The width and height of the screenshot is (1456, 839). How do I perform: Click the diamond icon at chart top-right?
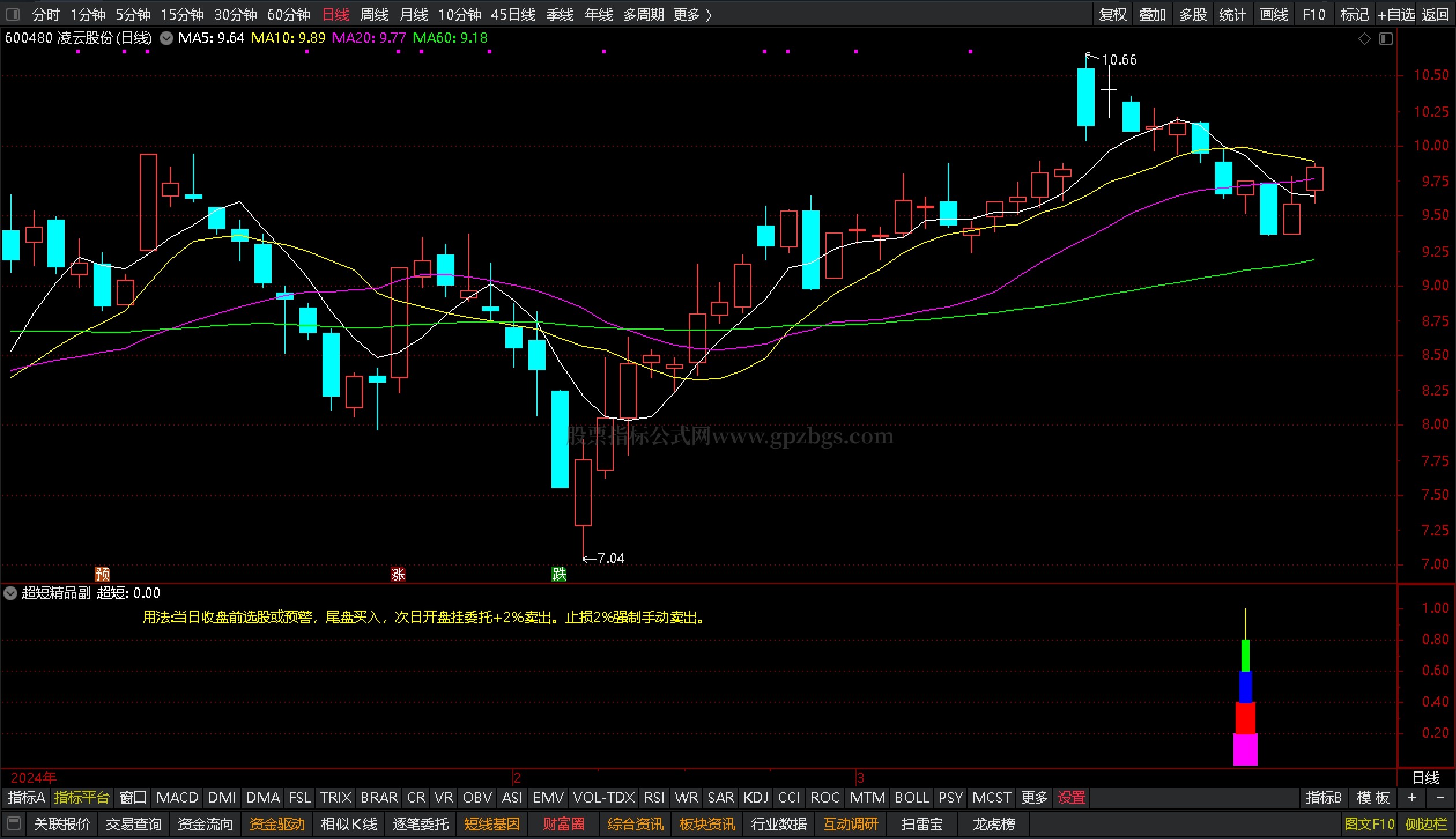[x=1365, y=39]
